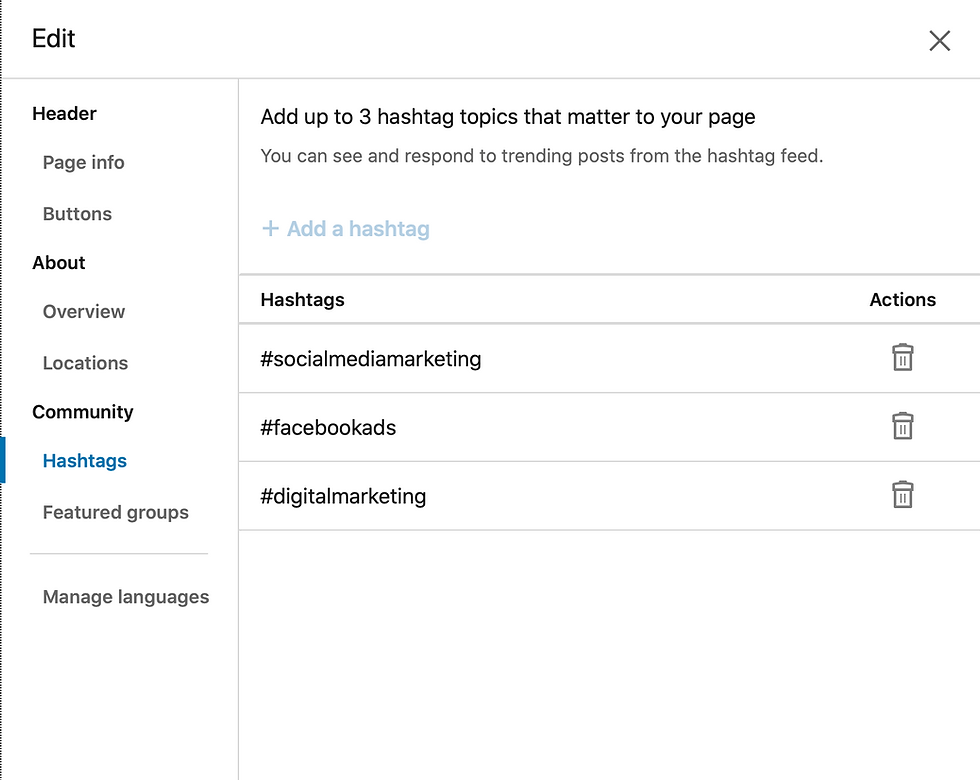Select the #facebookads hashtag row

609,428
